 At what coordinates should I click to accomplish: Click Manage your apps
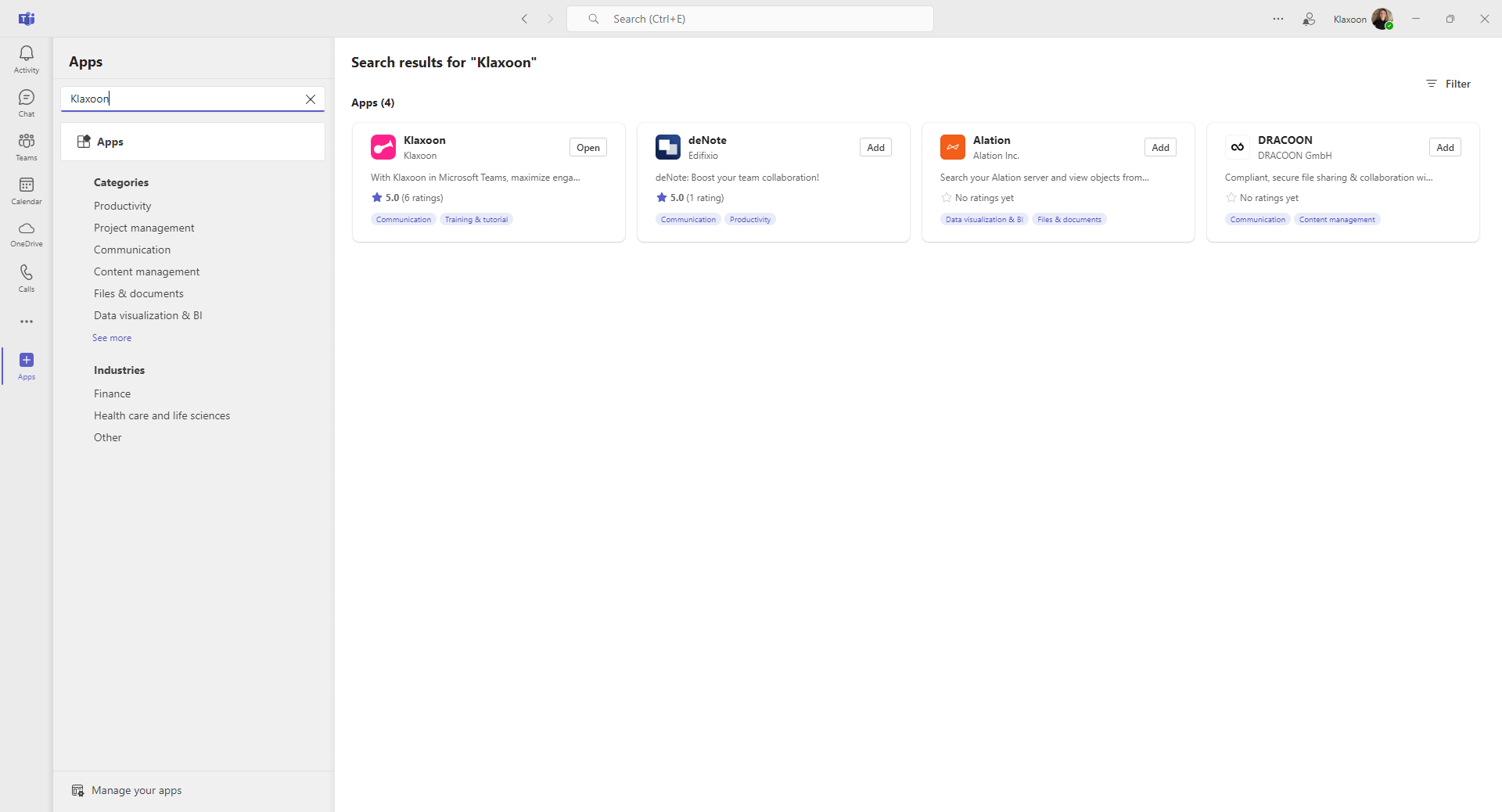tap(136, 790)
